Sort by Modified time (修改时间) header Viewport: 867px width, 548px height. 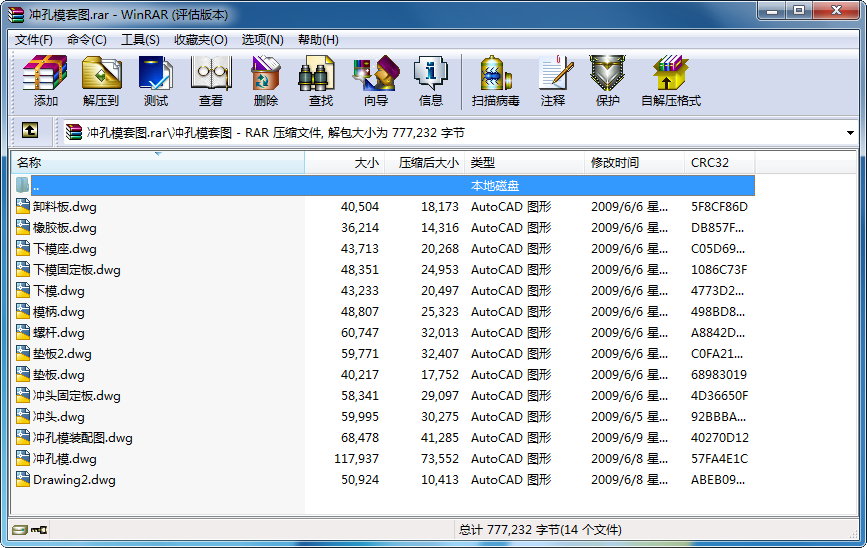pyautogui.click(x=635, y=163)
